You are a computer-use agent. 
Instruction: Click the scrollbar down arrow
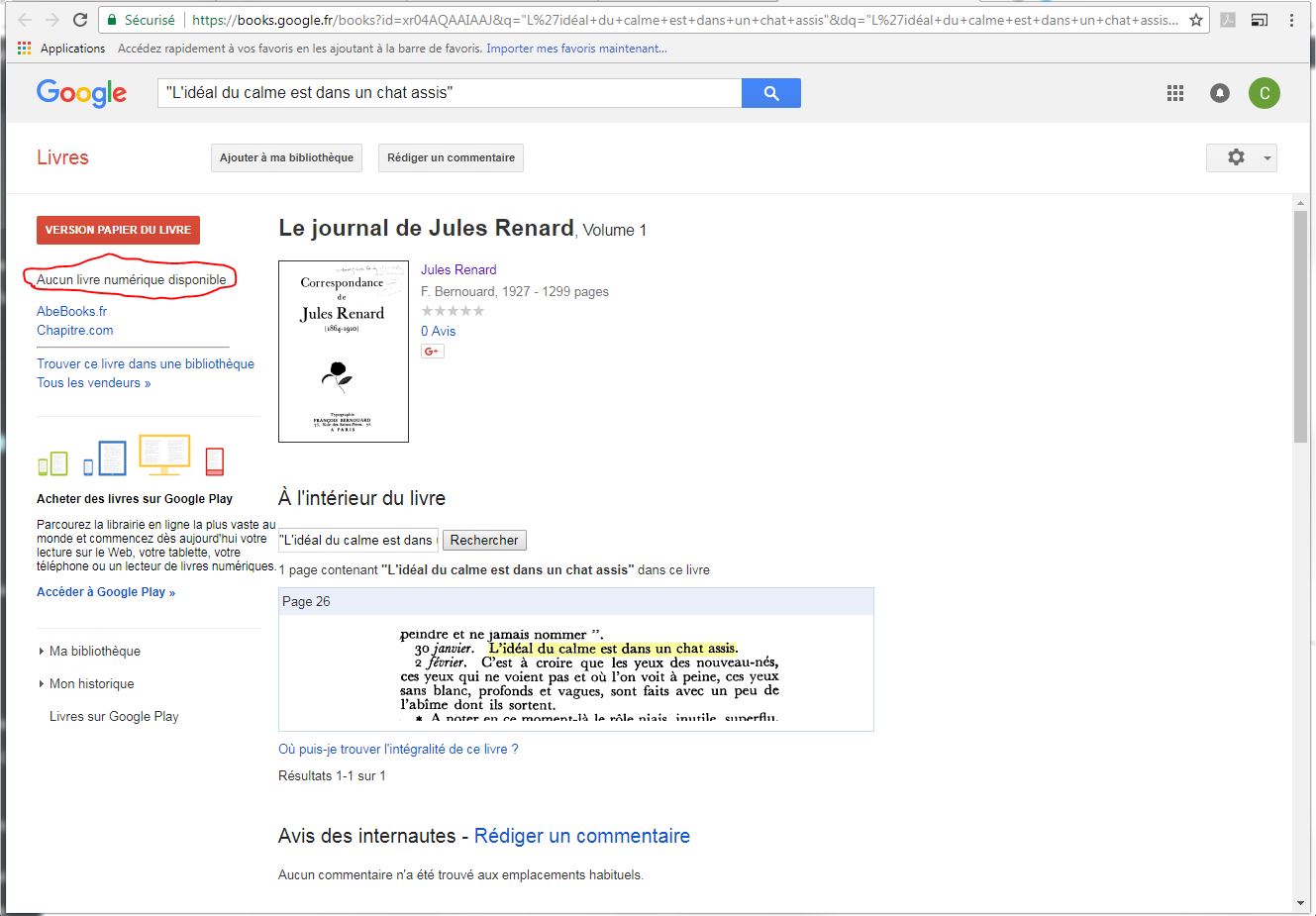click(x=1301, y=903)
